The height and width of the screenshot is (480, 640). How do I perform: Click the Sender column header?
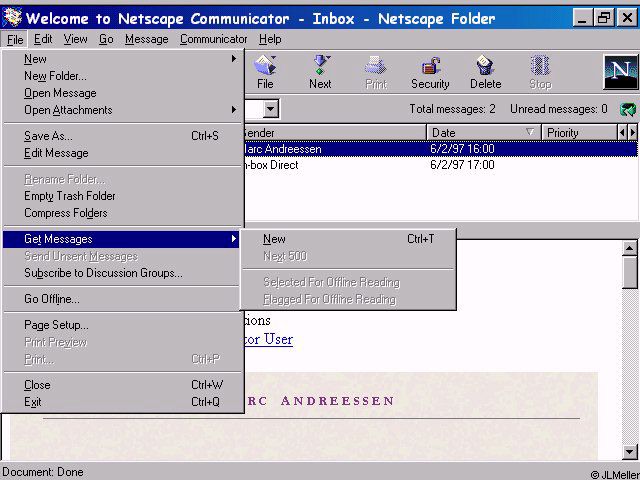(335, 133)
